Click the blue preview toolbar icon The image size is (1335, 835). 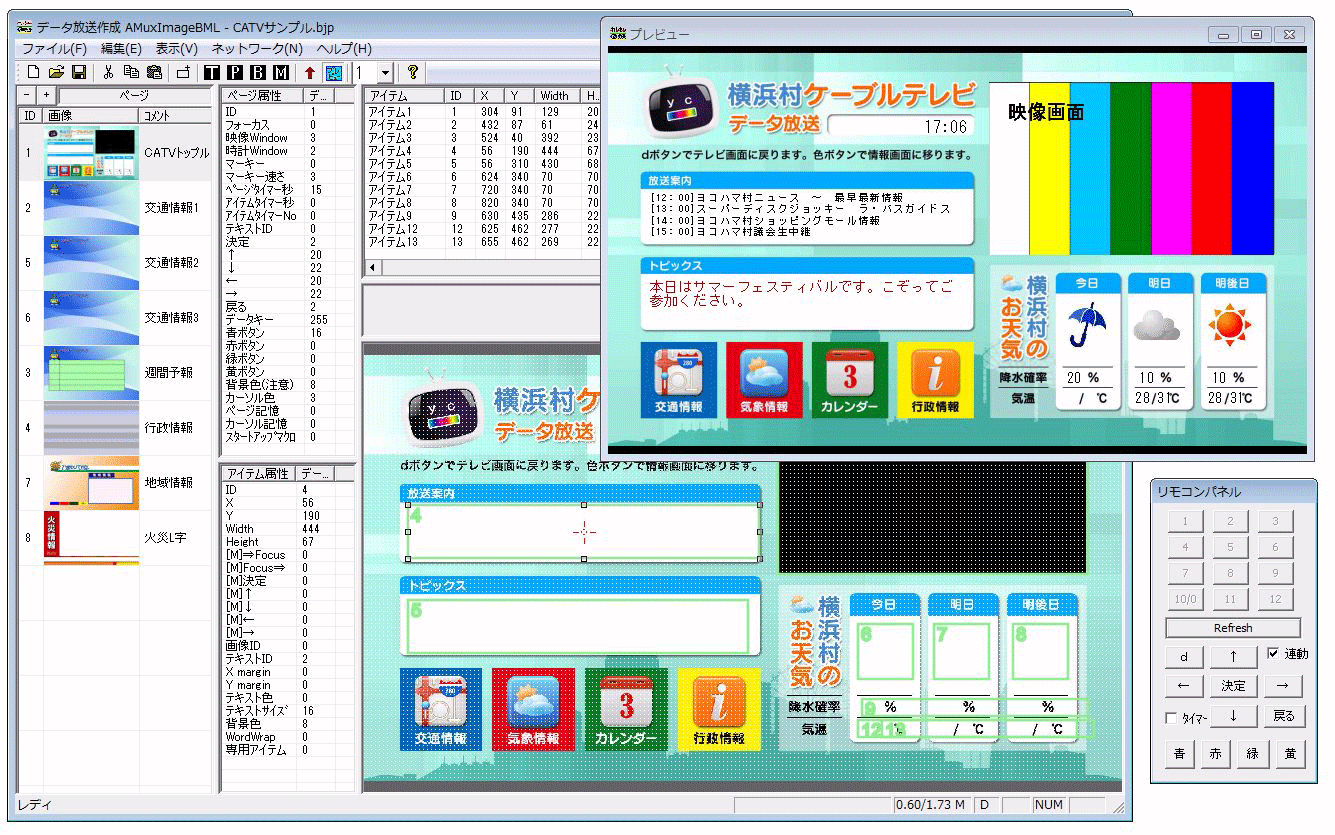click(333, 72)
